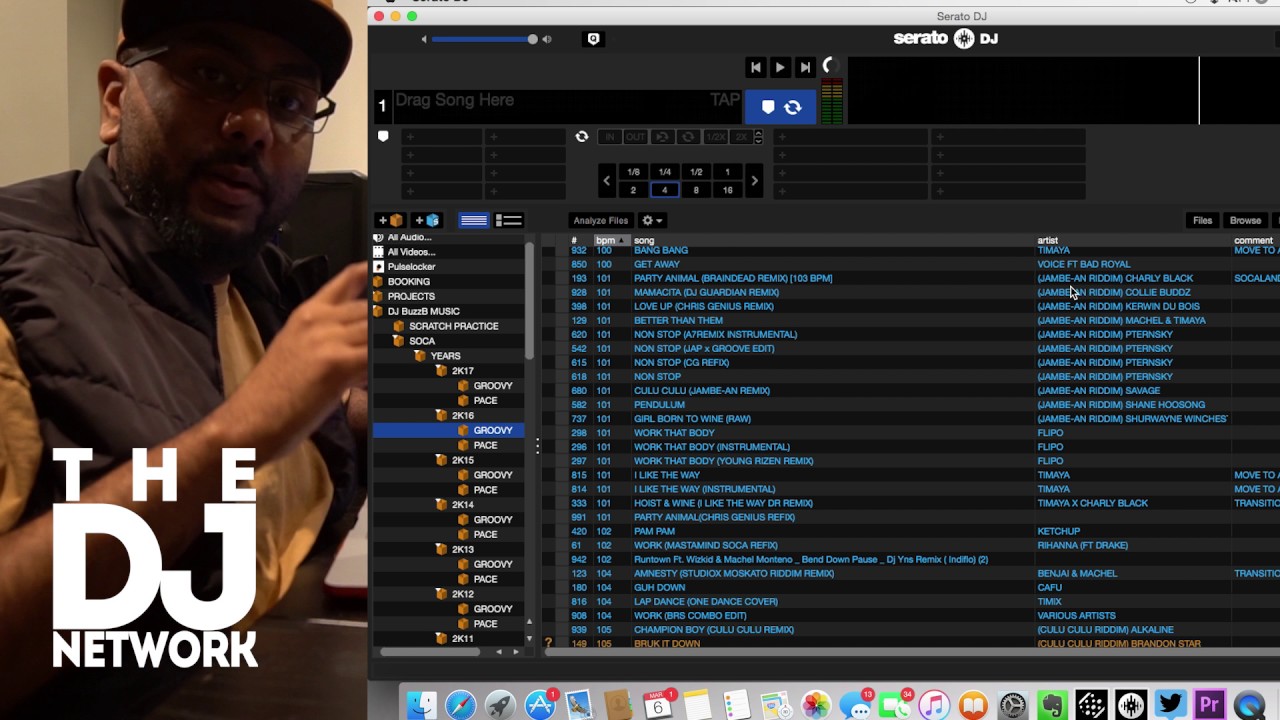Double the loop with the 2X button
Image resolution: width=1280 pixels, height=720 pixels.
tap(740, 137)
